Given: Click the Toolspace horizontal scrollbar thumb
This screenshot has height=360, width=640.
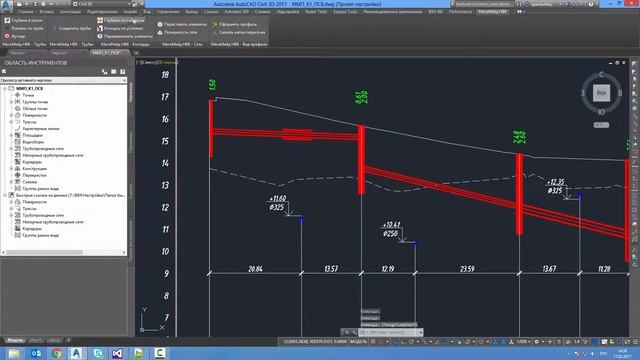Looking at the screenshot, I should tap(44, 252).
